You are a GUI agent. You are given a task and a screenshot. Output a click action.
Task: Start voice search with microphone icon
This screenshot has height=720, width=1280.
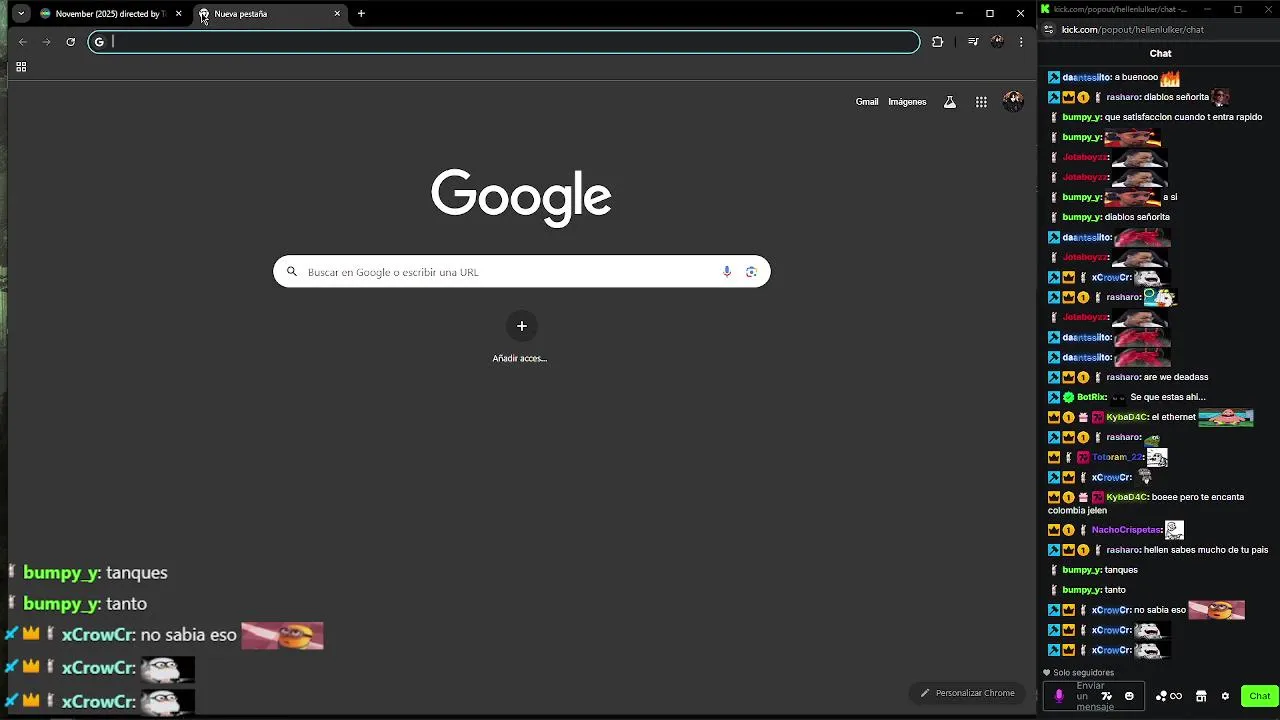(x=727, y=272)
